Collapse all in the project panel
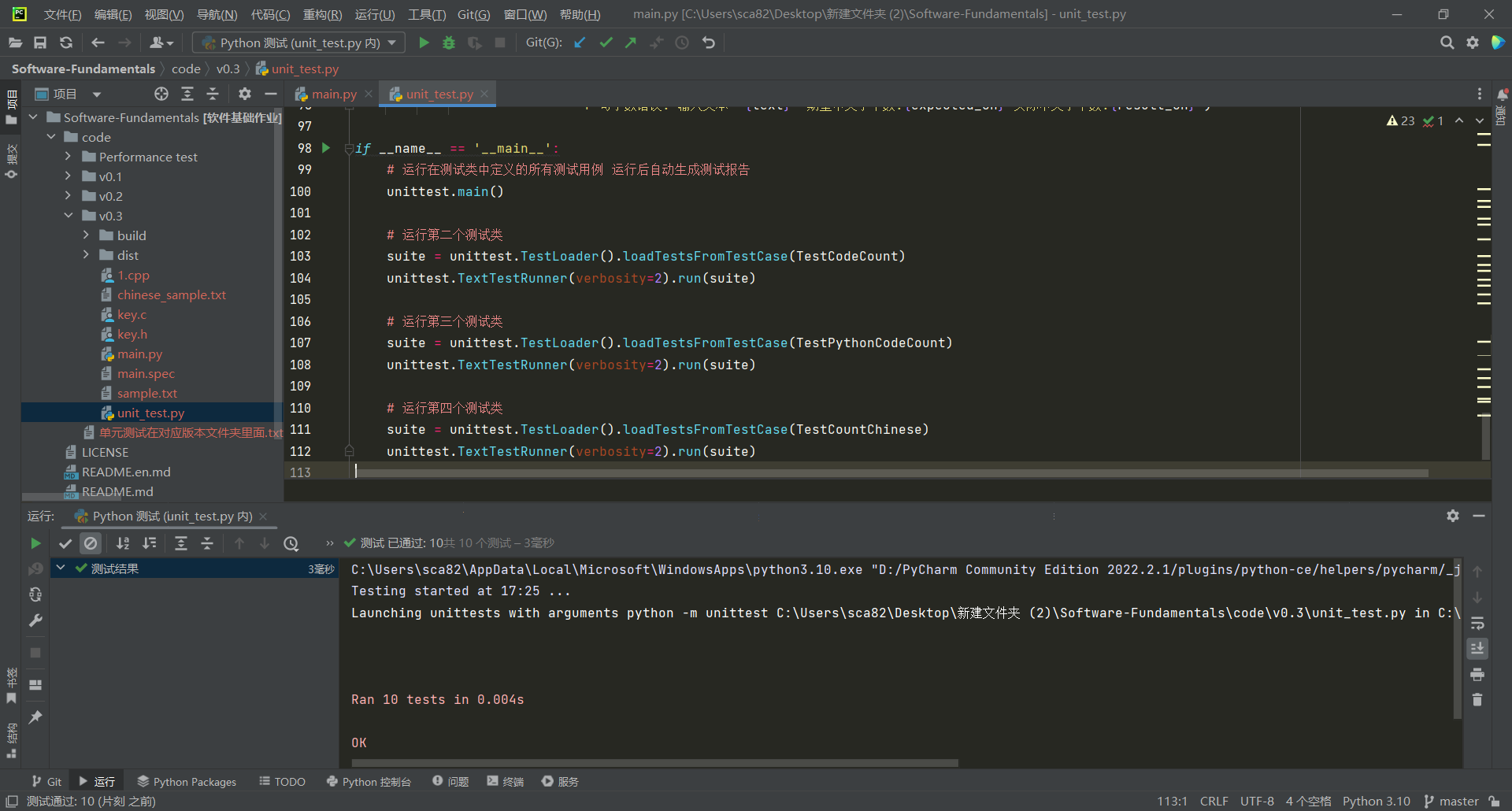The height and width of the screenshot is (811, 1512). (213, 94)
